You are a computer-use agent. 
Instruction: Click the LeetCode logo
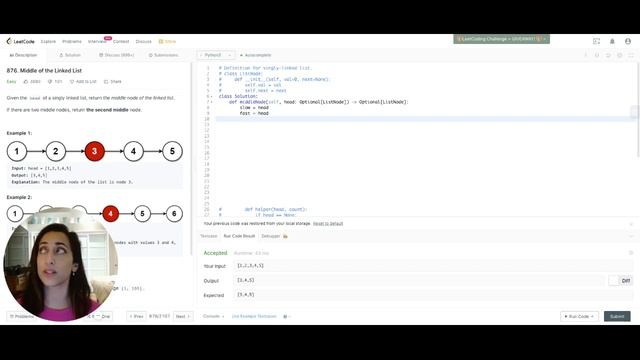click(20, 41)
